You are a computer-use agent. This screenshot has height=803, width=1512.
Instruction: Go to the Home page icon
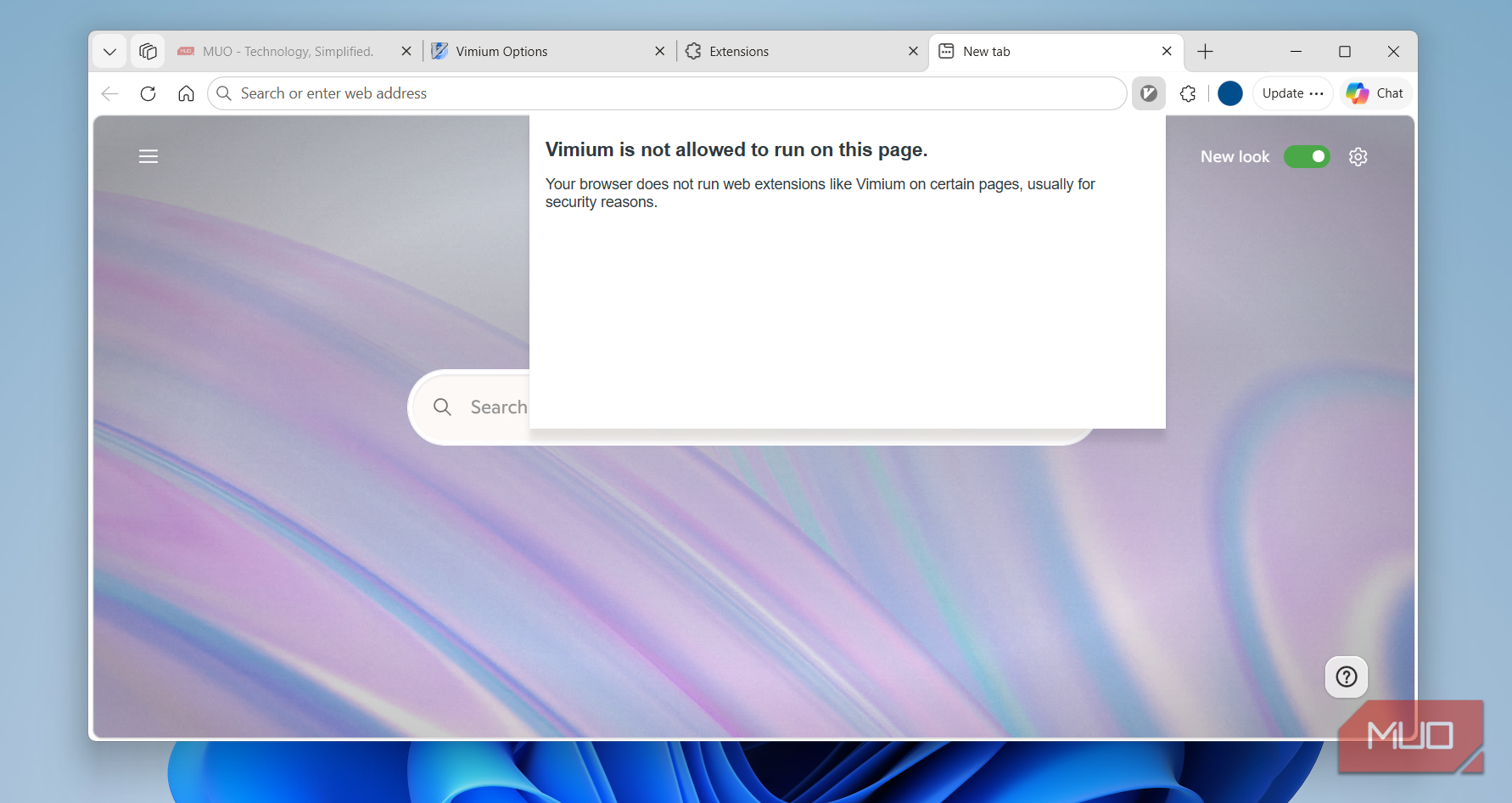(186, 93)
